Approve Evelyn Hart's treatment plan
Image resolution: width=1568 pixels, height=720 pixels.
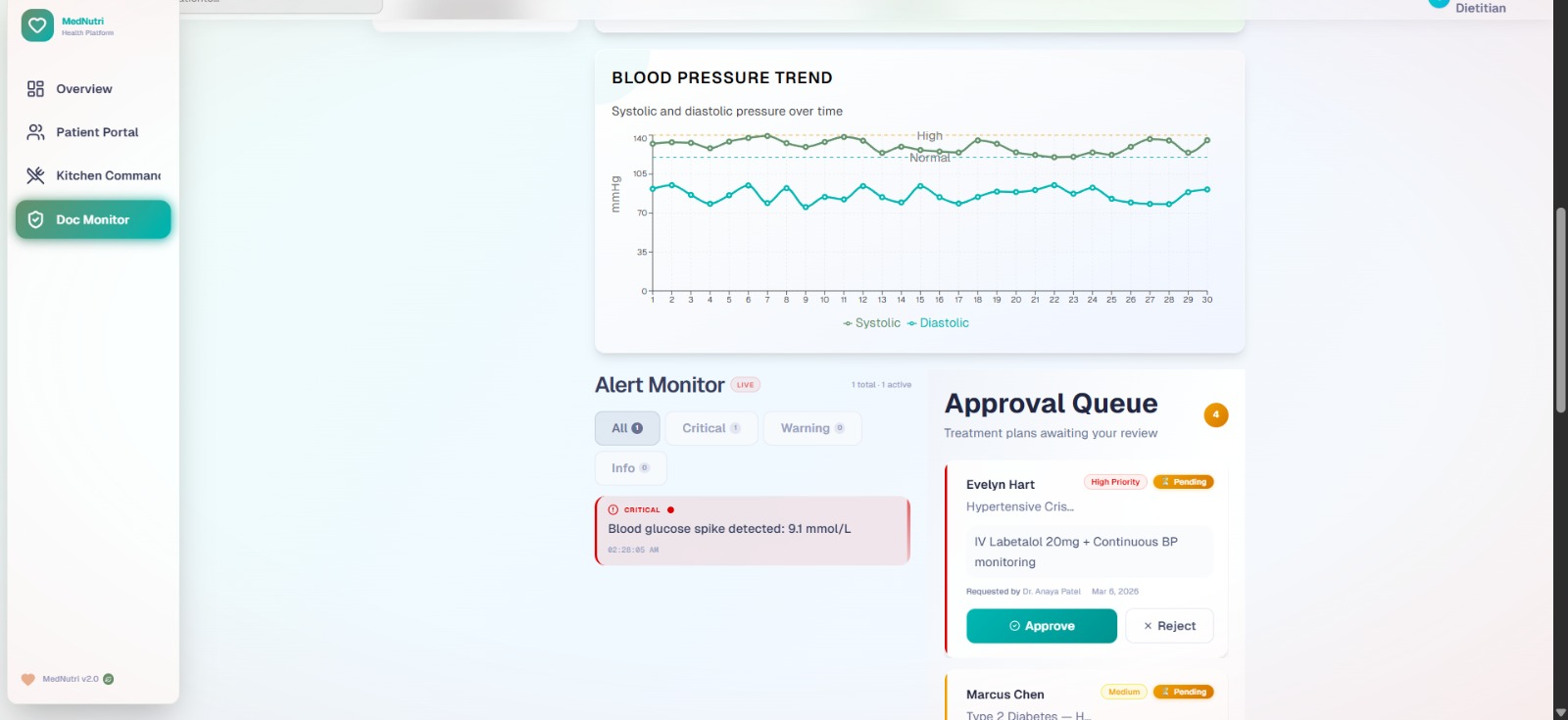tap(1042, 626)
